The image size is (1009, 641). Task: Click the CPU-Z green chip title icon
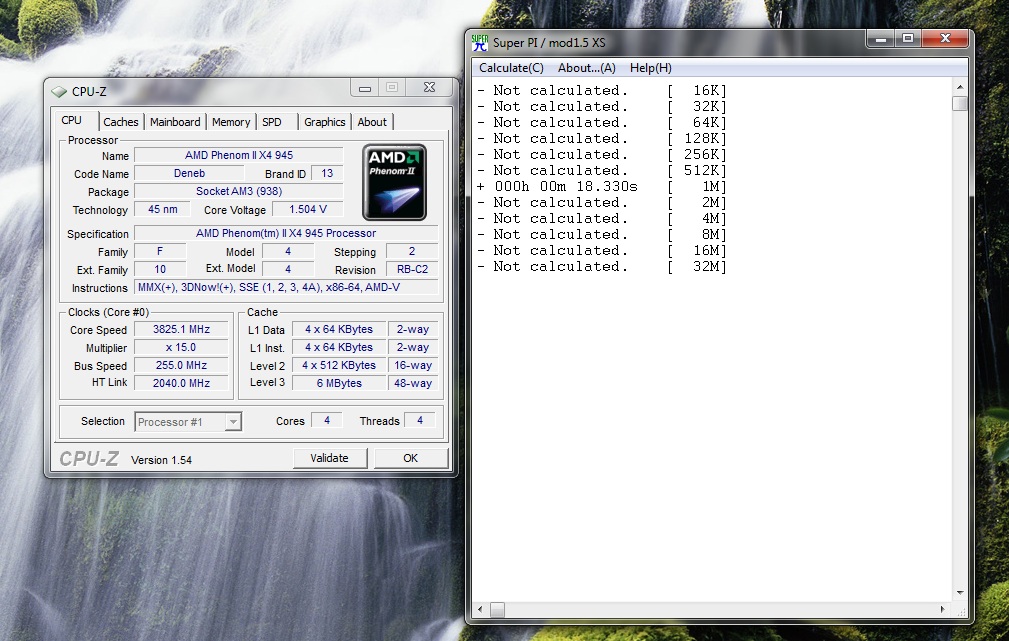[59, 91]
